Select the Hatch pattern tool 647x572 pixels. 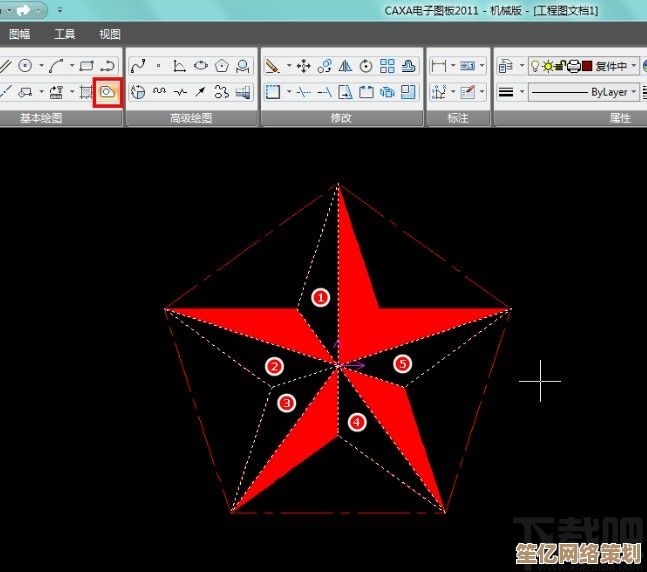[x=85, y=92]
